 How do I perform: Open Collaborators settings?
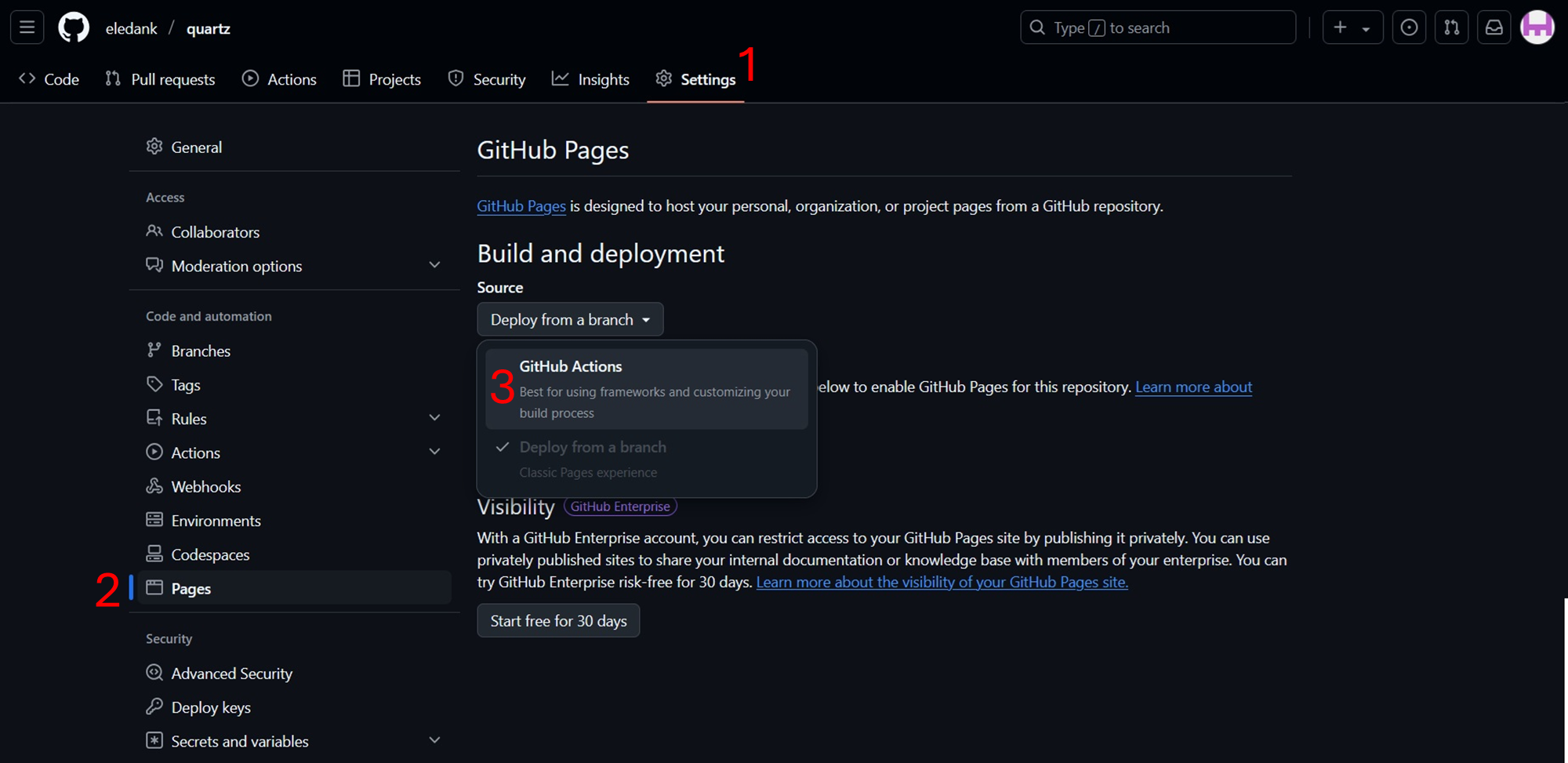tap(295, 231)
